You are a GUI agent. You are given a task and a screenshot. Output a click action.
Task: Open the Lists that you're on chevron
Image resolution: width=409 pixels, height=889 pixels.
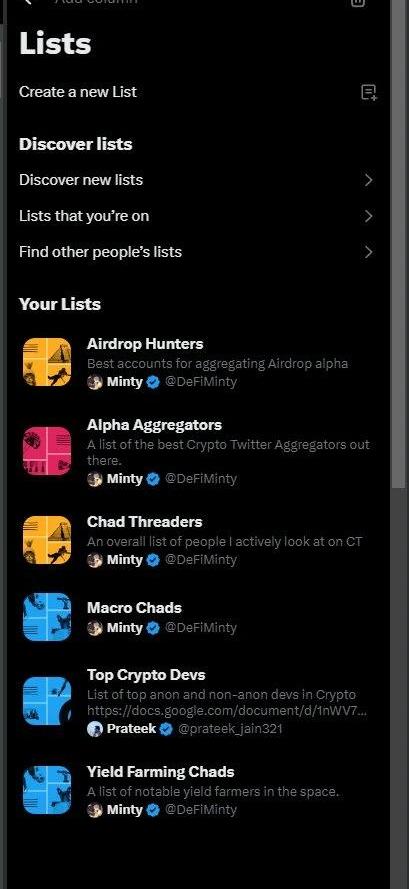[x=369, y=216]
